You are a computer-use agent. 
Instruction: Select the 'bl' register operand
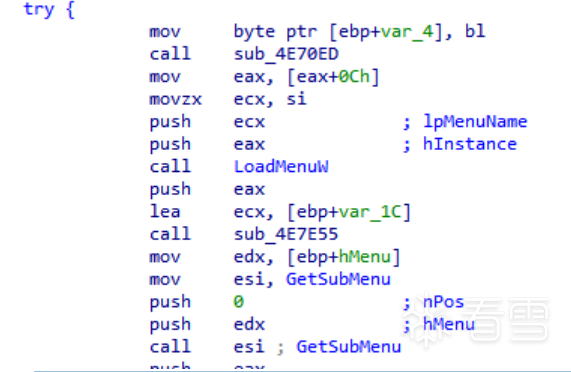475,31
